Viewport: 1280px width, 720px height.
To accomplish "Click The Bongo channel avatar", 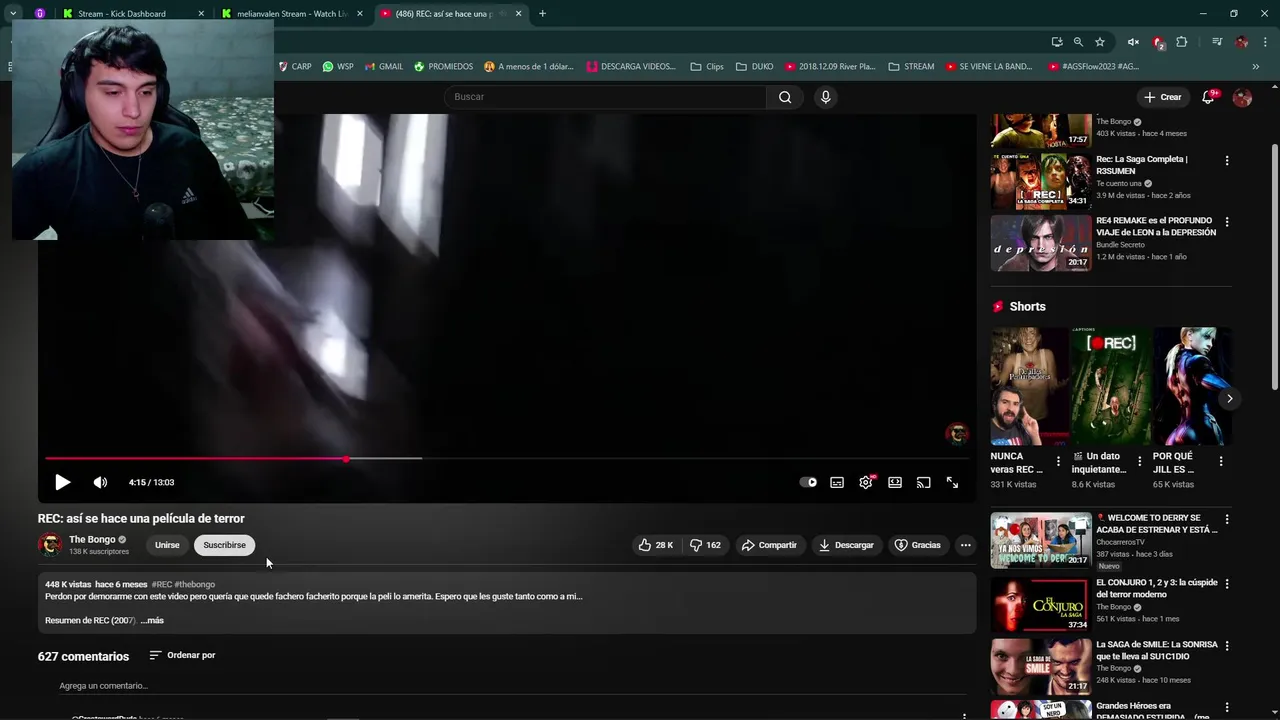I will click(x=50, y=545).
